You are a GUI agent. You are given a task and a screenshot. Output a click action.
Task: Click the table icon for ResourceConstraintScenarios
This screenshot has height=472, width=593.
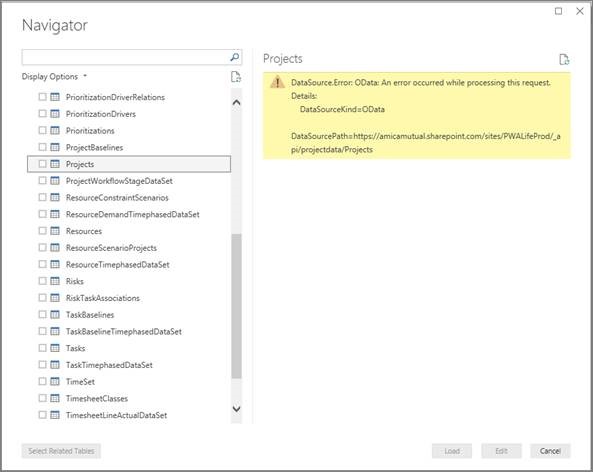click(x=55, y=197)
